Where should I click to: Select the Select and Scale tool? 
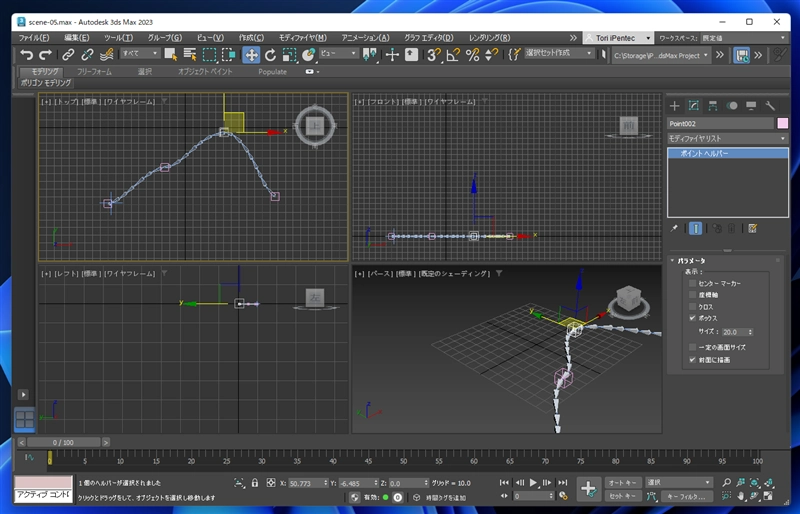289,55
